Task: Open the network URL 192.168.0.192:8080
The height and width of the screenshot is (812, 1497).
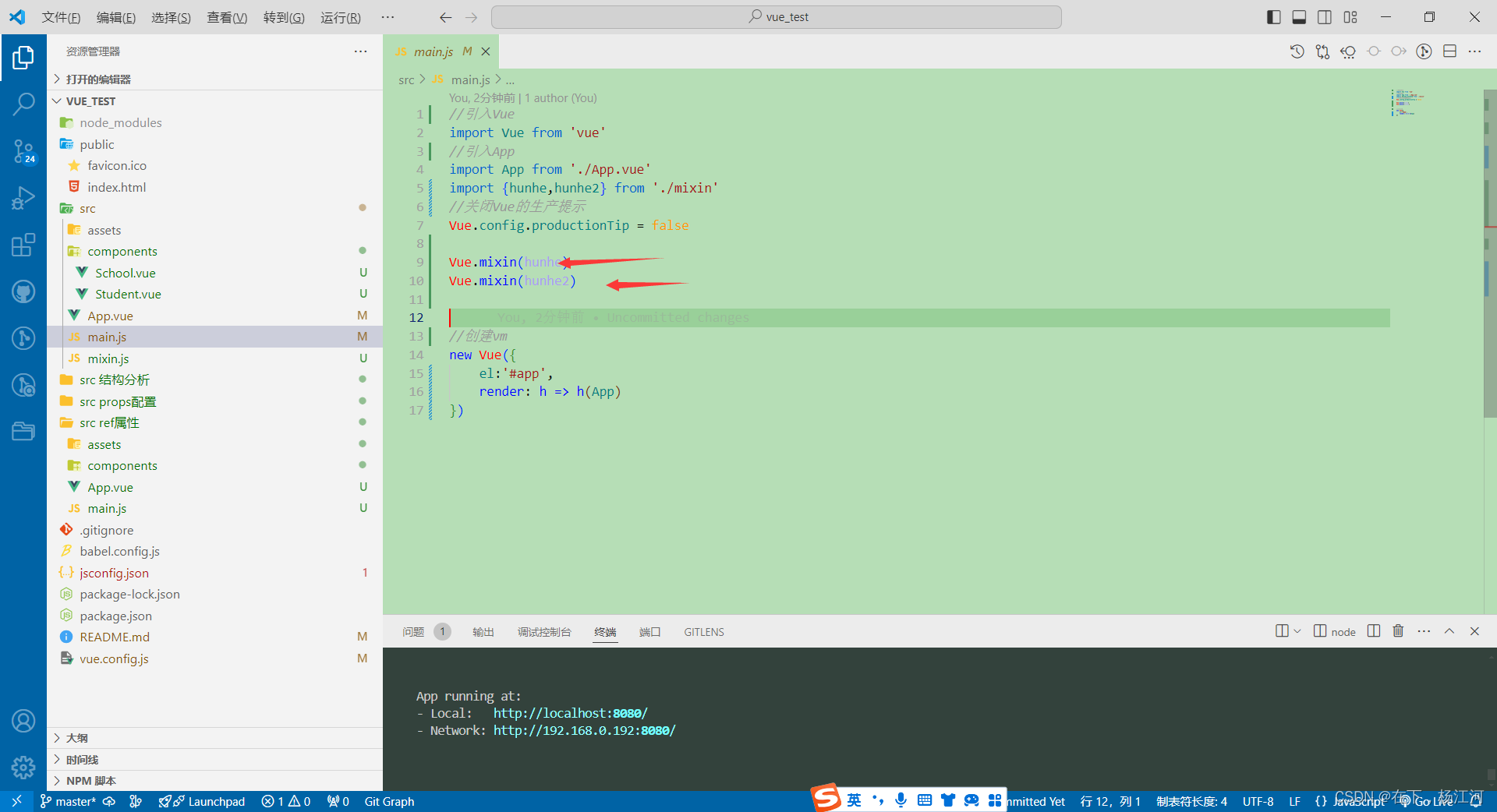Action: [584, 730]
